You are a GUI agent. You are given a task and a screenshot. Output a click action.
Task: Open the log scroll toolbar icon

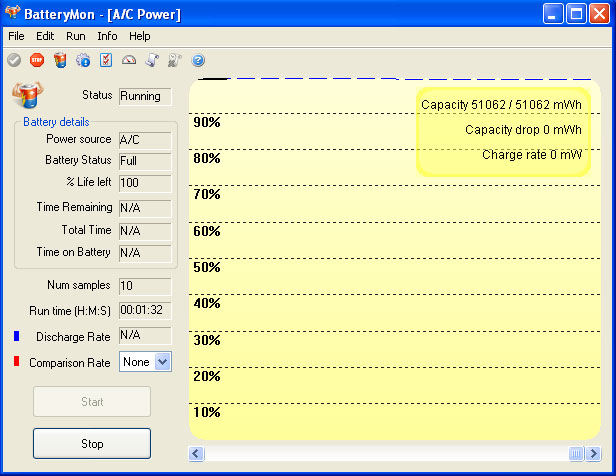tap(152, 60)
